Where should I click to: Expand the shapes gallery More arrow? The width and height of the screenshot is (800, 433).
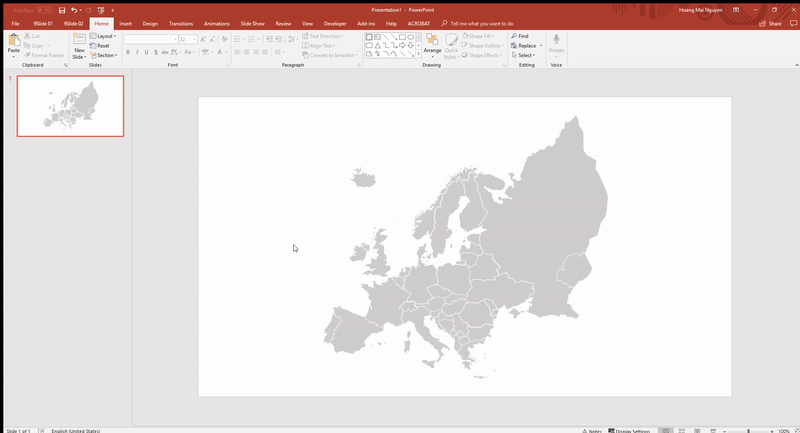418,54
